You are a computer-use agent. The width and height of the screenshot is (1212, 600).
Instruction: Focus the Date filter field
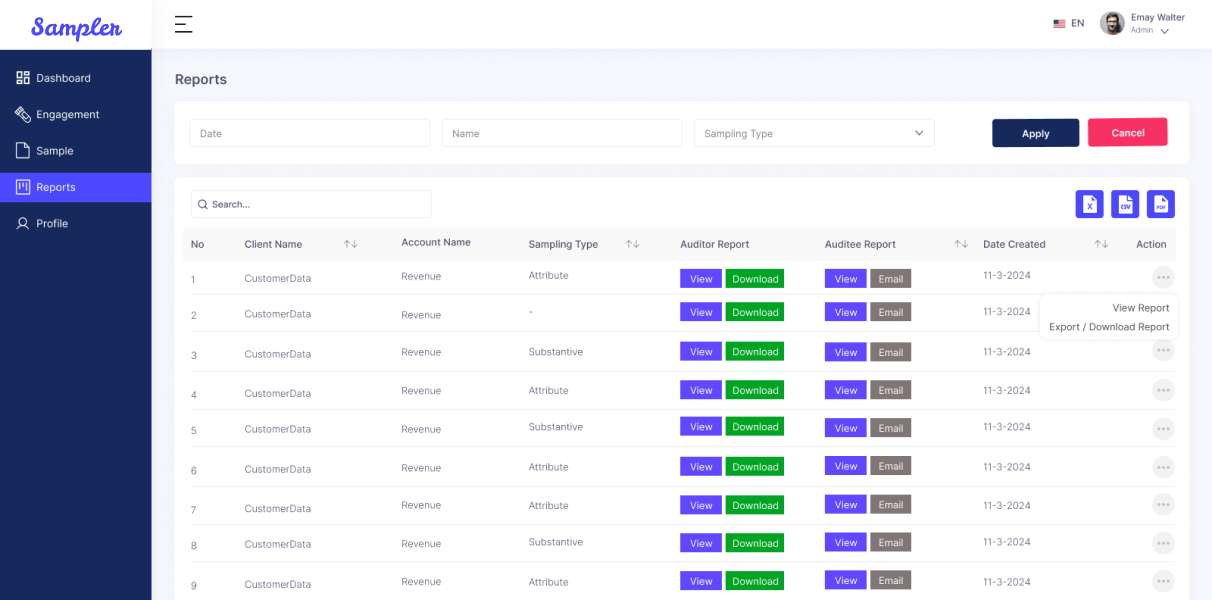310,133
